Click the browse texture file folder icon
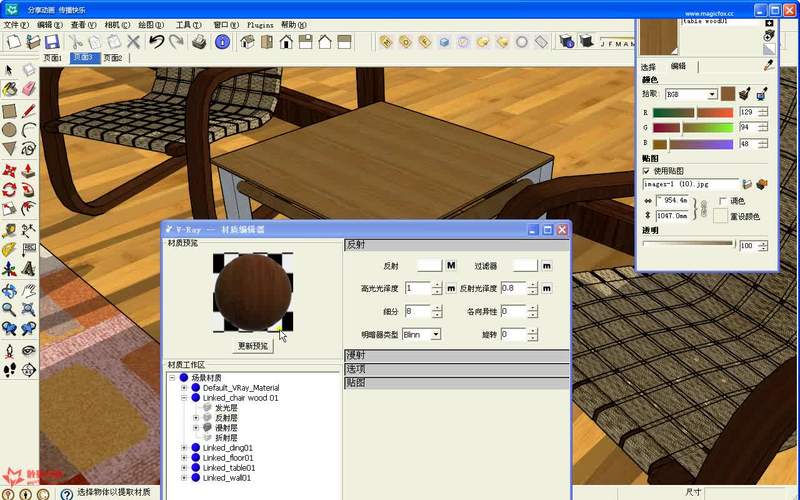 point(747,184)
